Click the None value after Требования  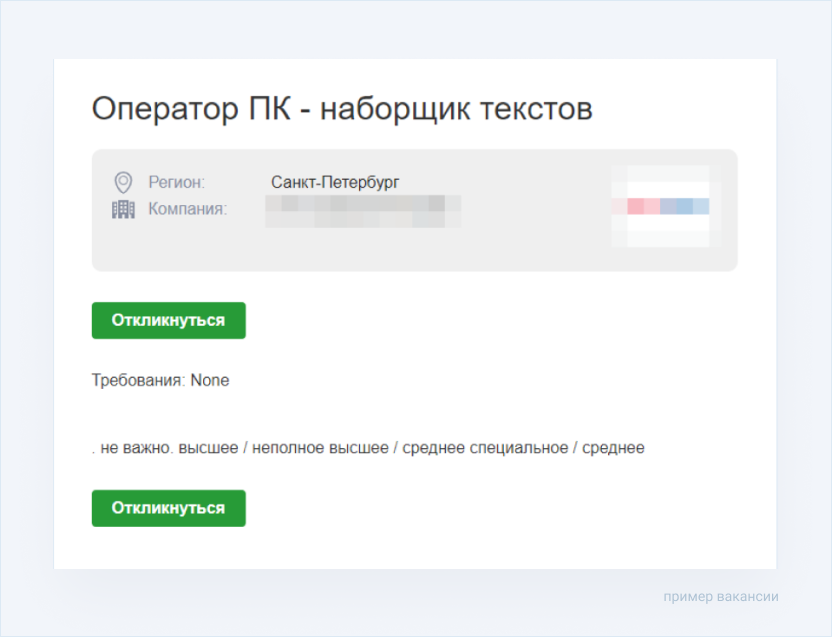(x=210, y=380)
